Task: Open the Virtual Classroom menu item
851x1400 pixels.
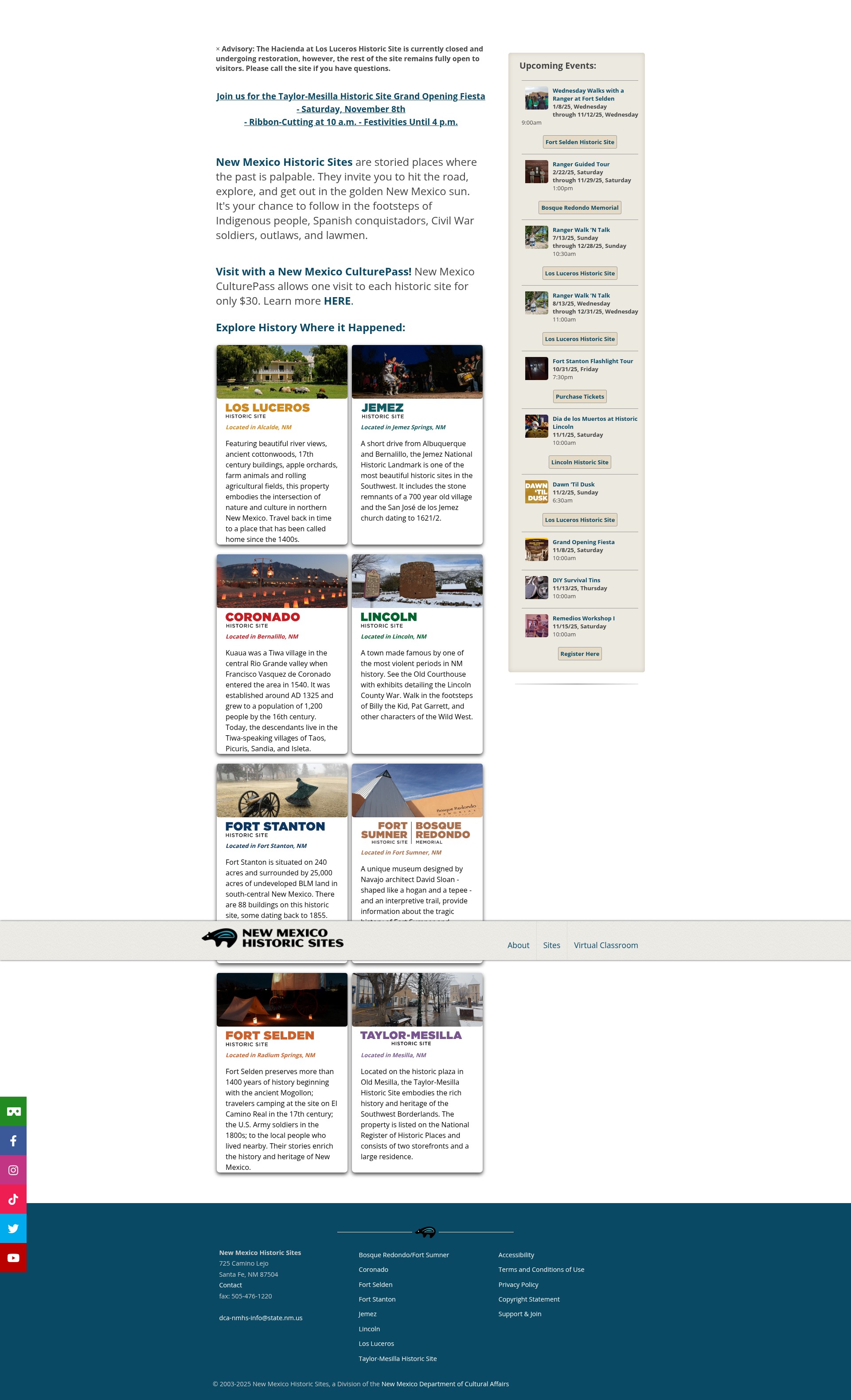Action: (x=606, y=945)
